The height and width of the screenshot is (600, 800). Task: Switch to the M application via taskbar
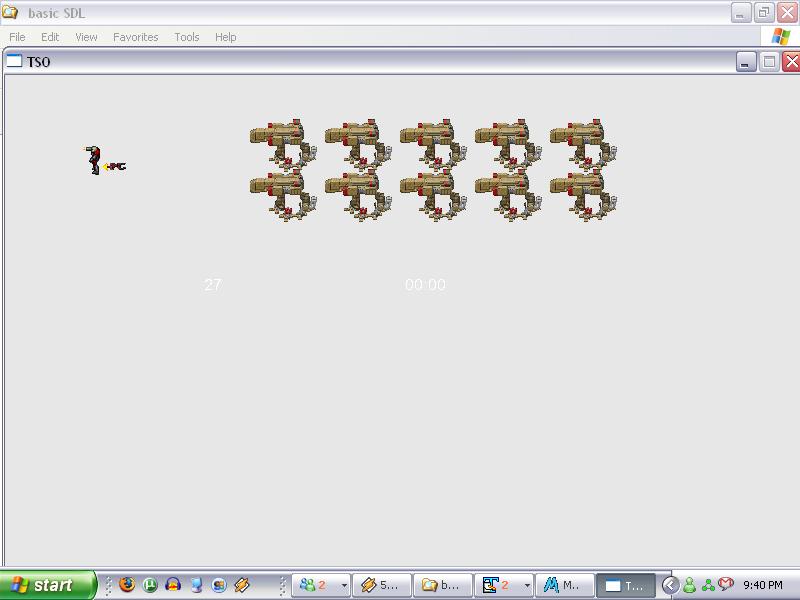pyautogui.click(x=567, y=585)
